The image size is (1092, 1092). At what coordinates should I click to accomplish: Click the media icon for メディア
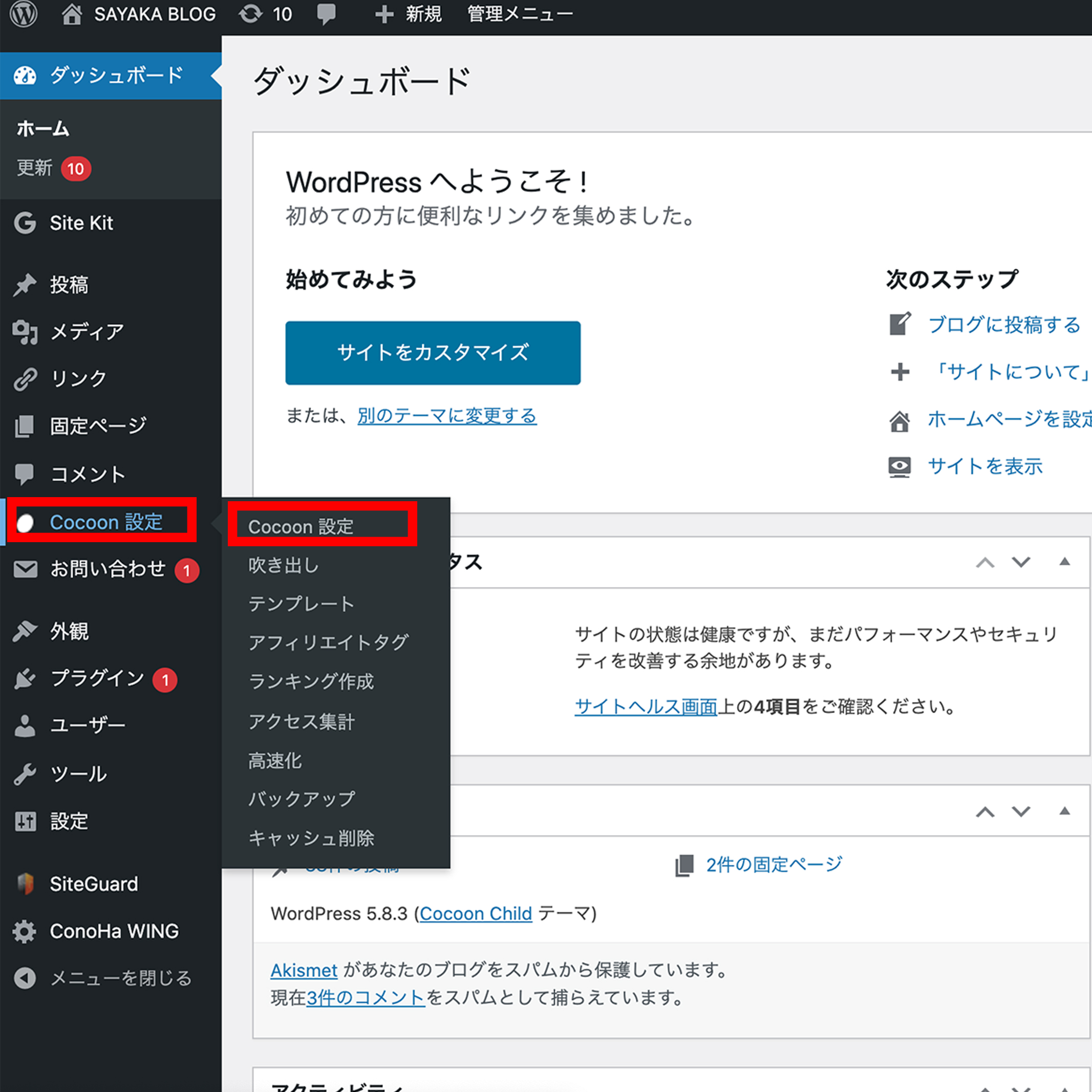click(25, 332)
